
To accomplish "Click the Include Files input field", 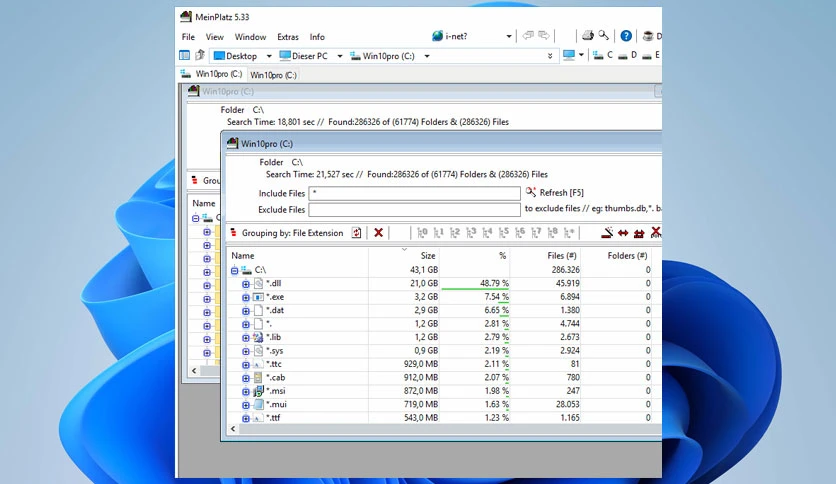I will [x=414, y=193].
